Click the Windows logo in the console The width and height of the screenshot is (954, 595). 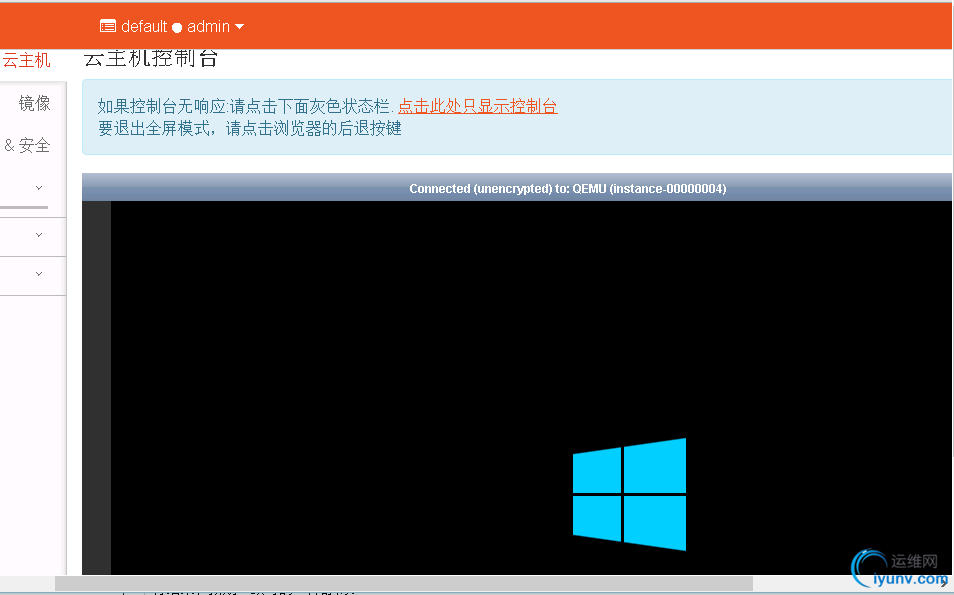(629, 494)
